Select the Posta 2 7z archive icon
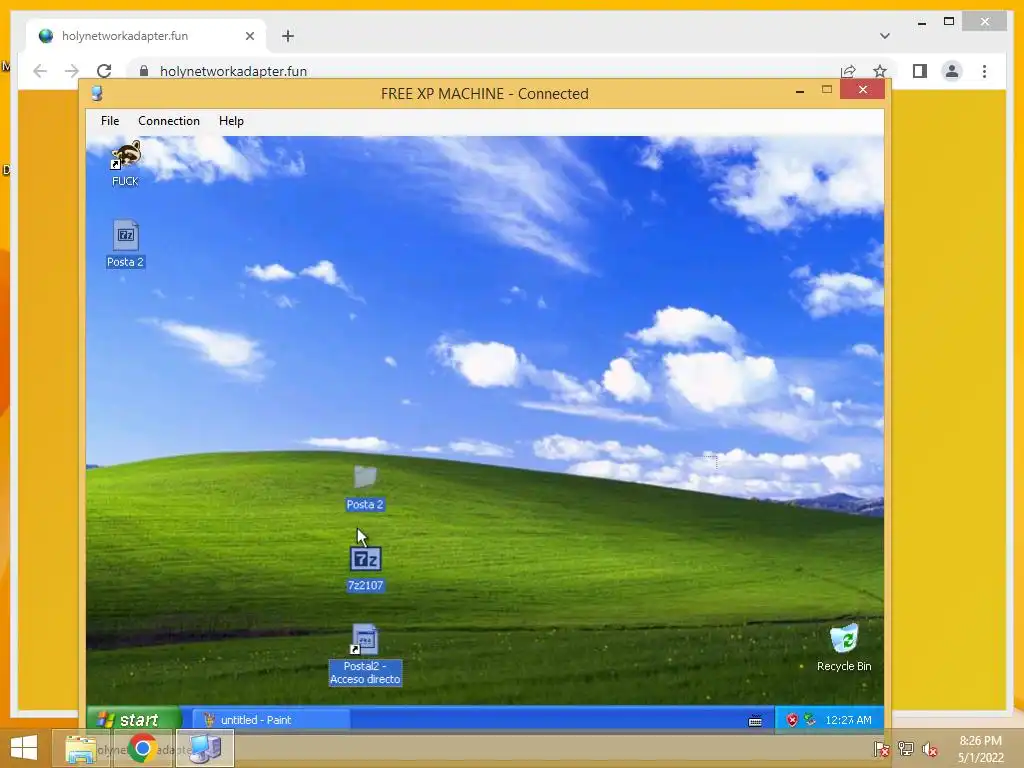The image size is (1024, 768). (x=125, y=235)
